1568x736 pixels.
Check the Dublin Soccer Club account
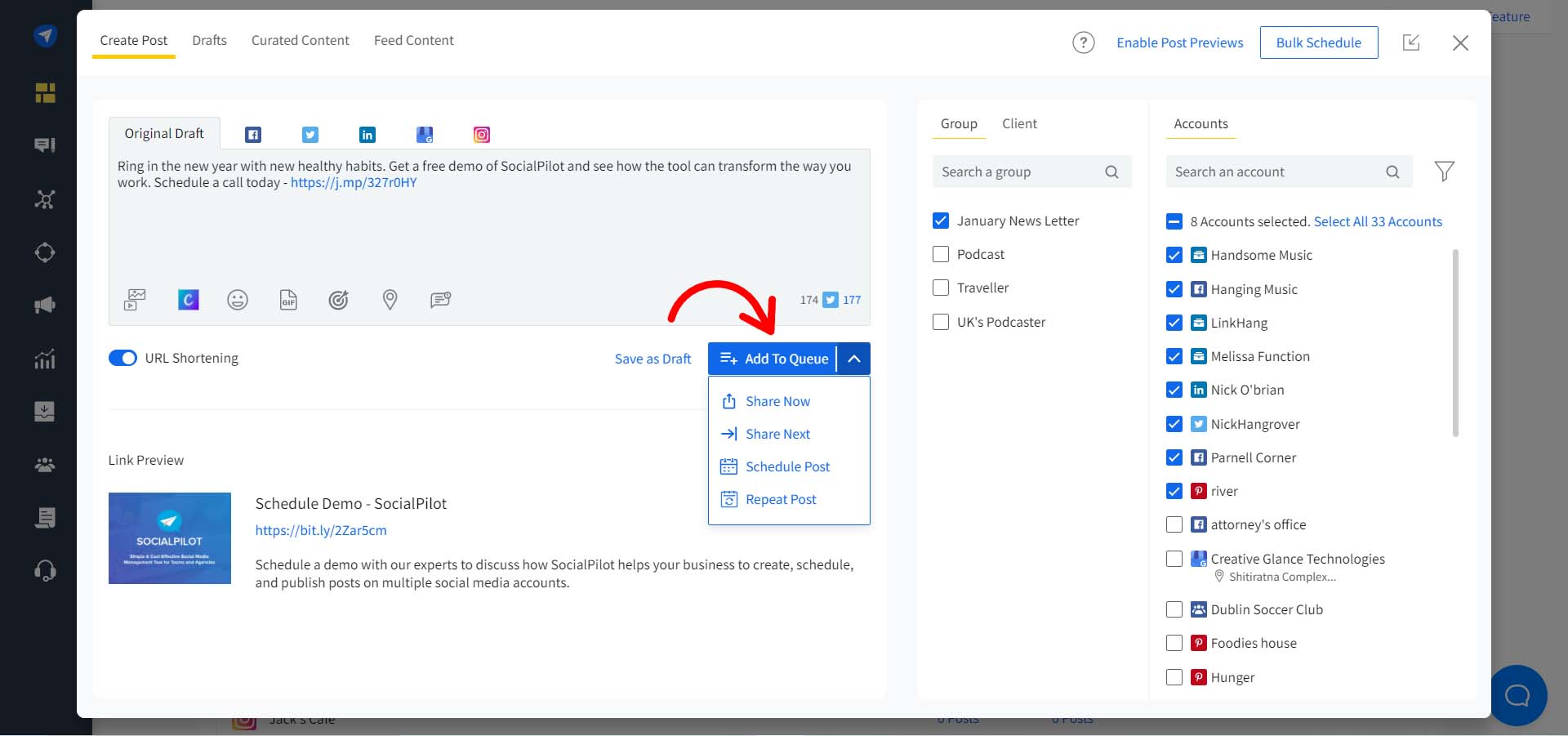point(1174,609)
